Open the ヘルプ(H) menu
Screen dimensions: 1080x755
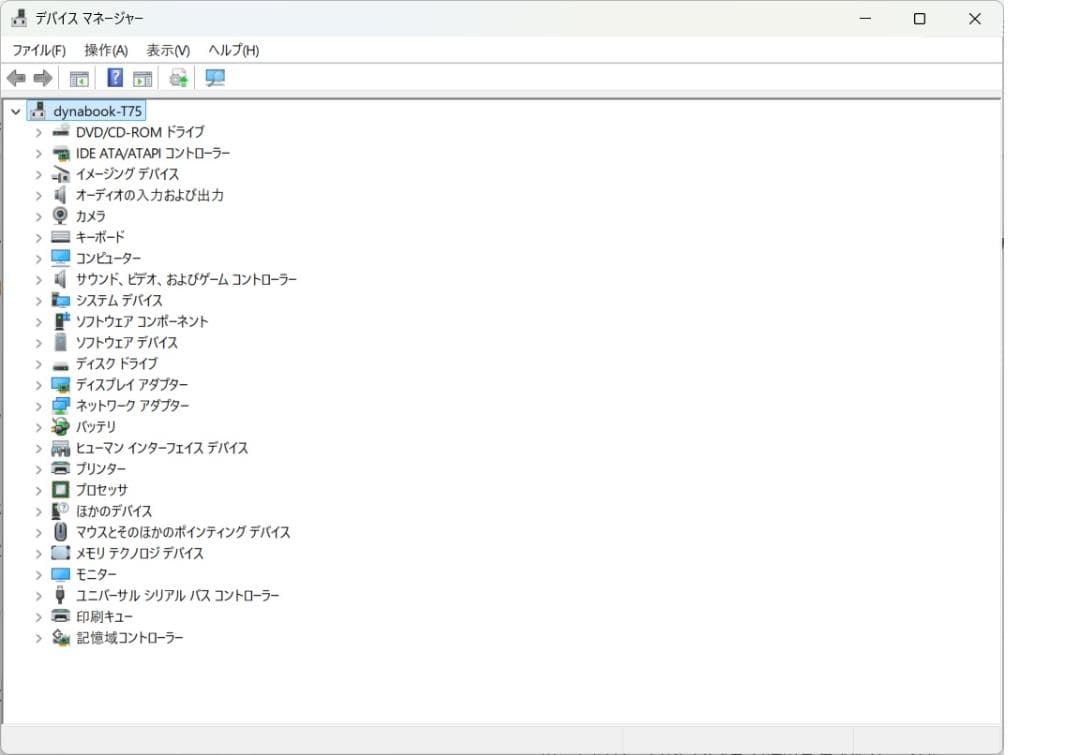pos(233,50)
